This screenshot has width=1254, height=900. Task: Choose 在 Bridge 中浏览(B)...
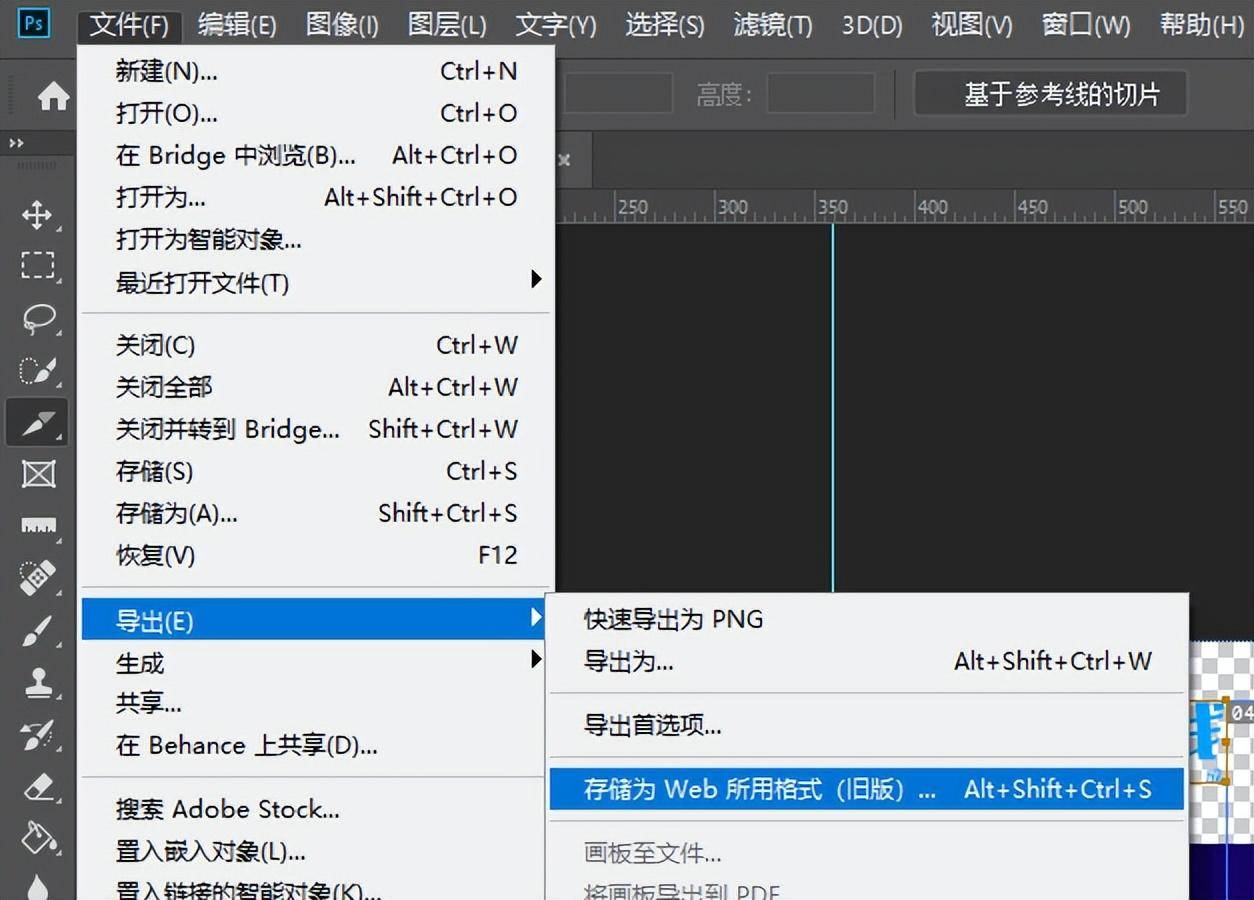tap(316, 155)
